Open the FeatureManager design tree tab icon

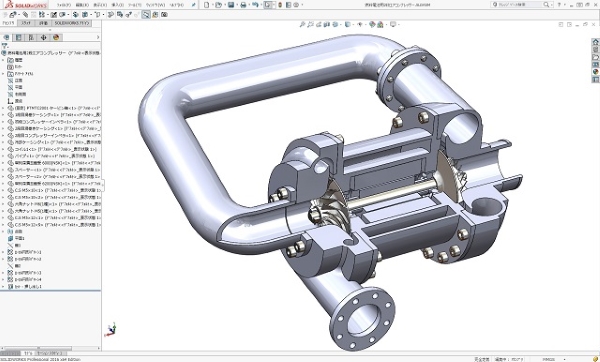click(6, 38)
